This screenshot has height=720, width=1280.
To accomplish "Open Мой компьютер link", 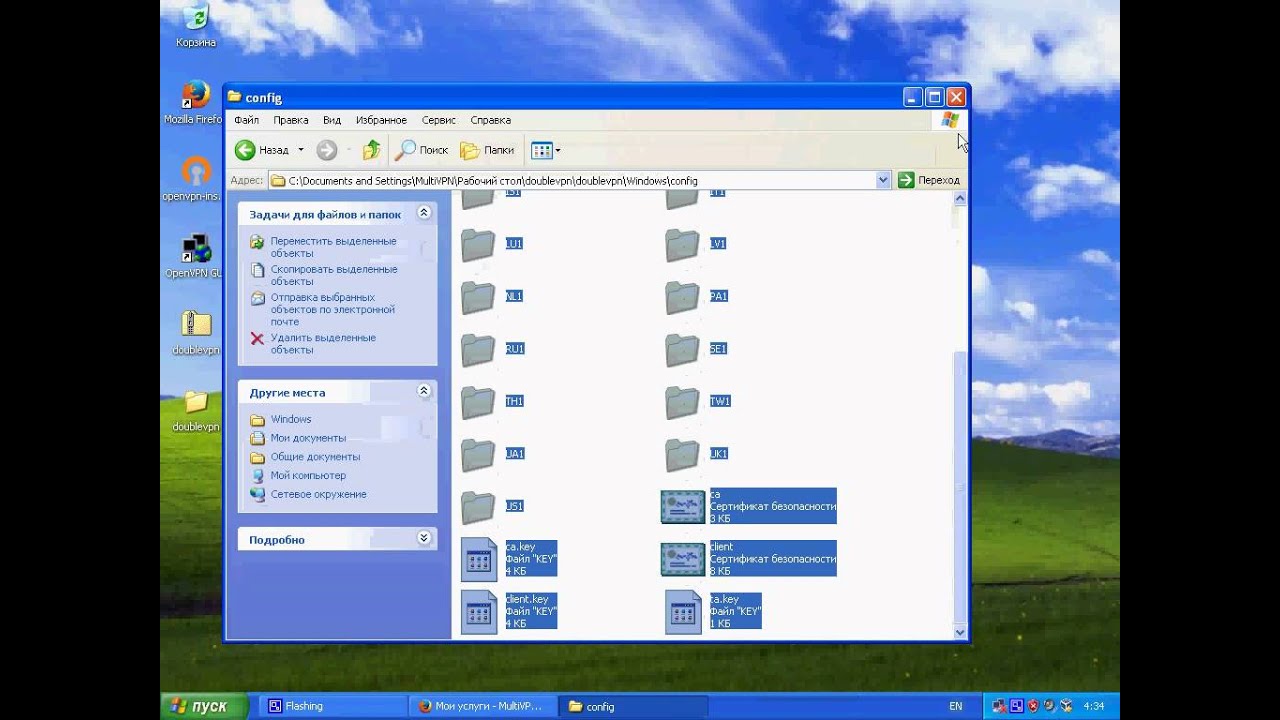I will [308, 475].
